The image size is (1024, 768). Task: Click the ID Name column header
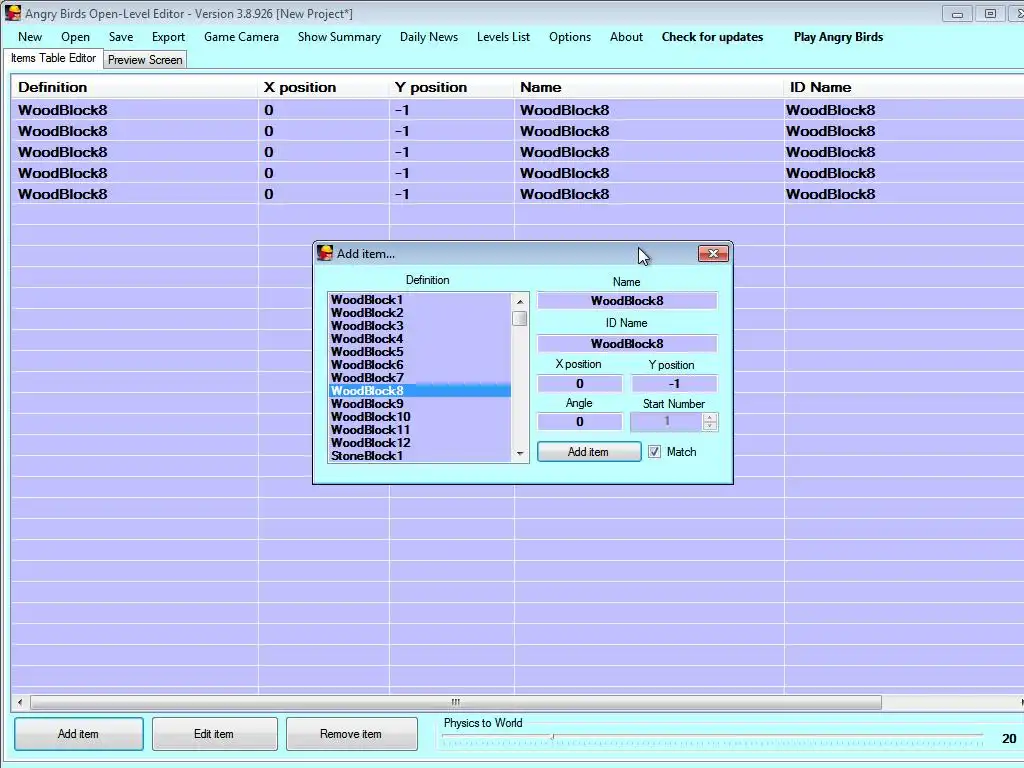coord(904,88)
